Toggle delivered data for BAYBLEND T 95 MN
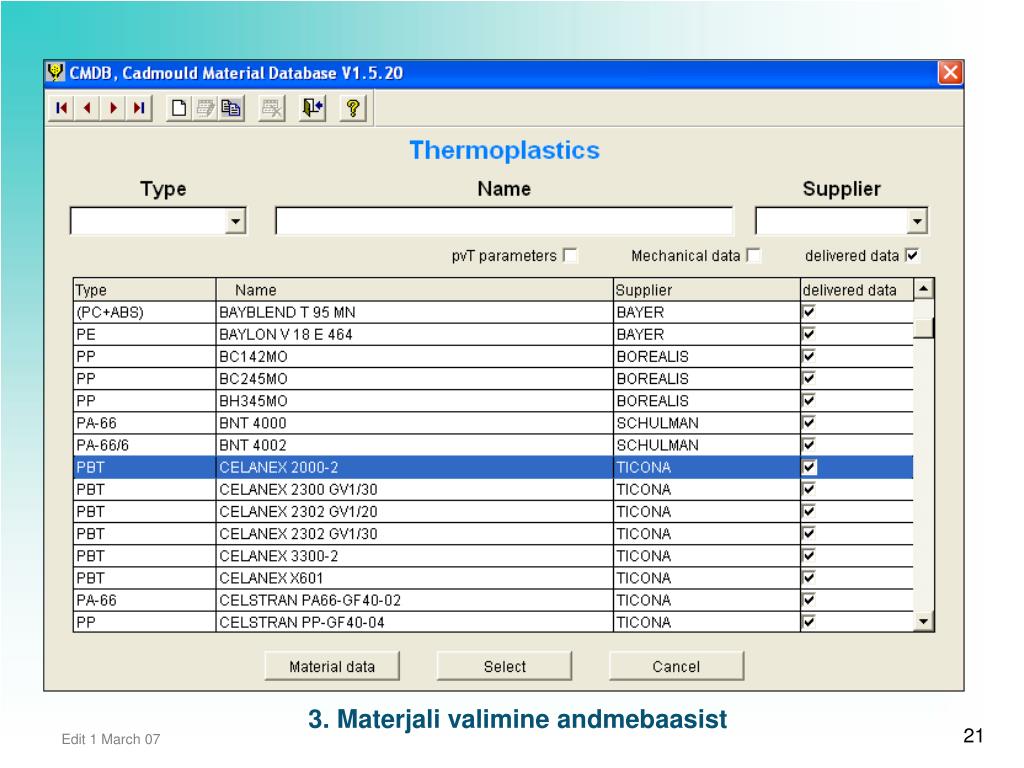This screenshot has width=1024, height=768. coord(808,312)
